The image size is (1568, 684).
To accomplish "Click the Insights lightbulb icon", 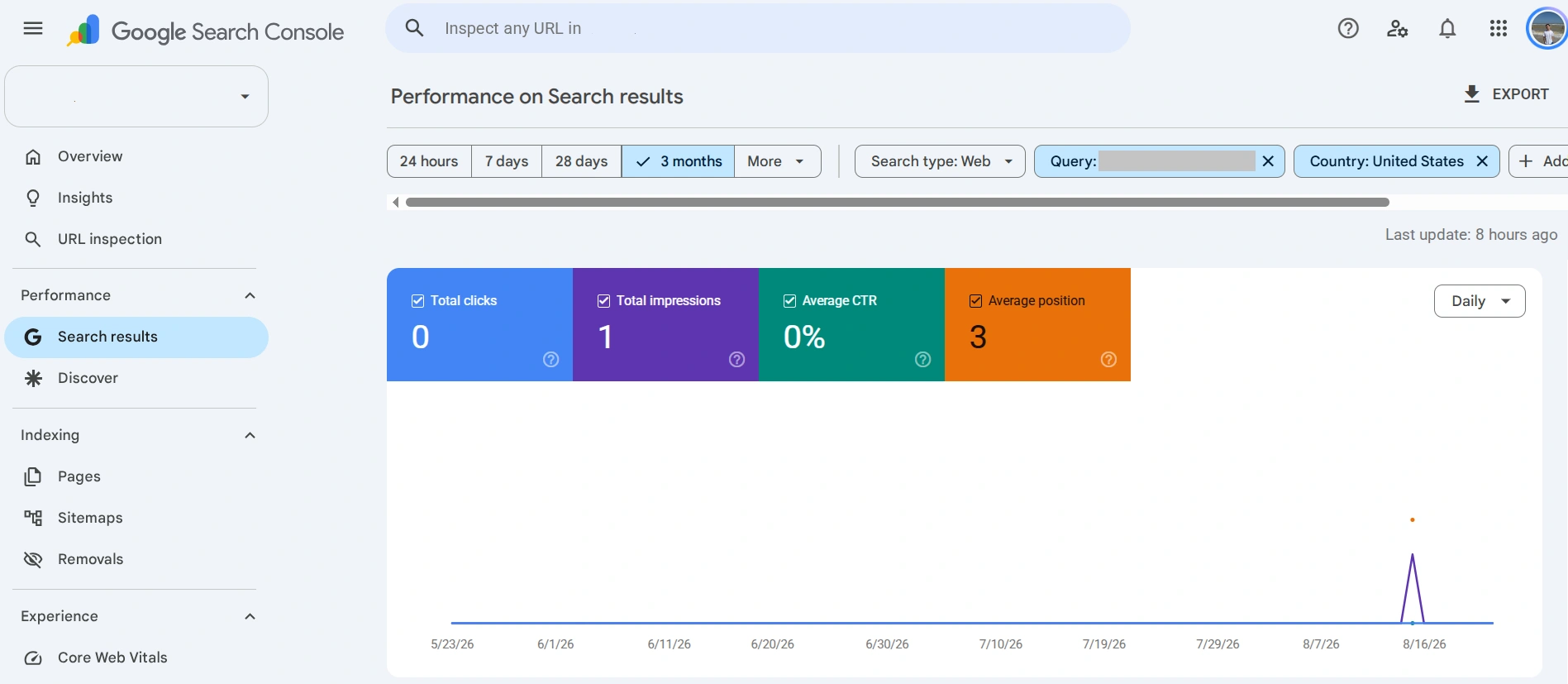I will click(x=33, y=198).
